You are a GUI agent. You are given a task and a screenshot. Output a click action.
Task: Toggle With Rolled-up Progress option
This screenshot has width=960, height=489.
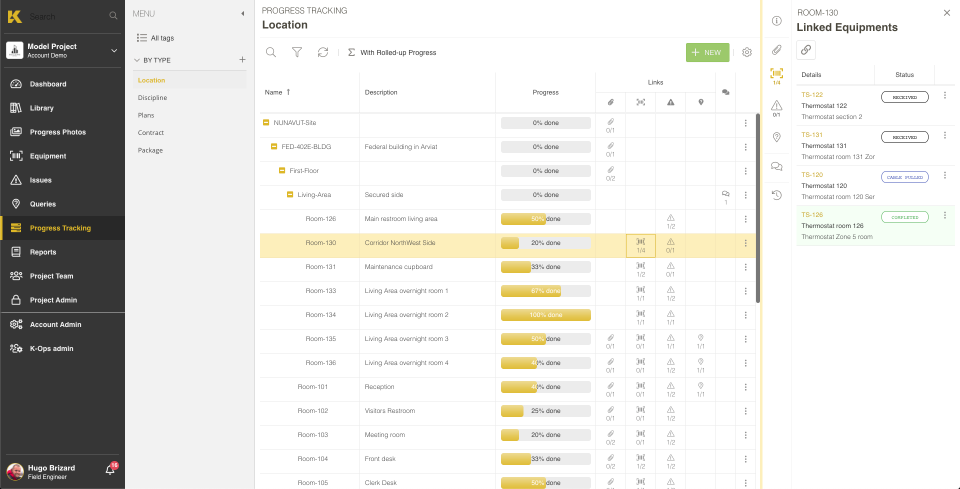[x=391, y=52]
